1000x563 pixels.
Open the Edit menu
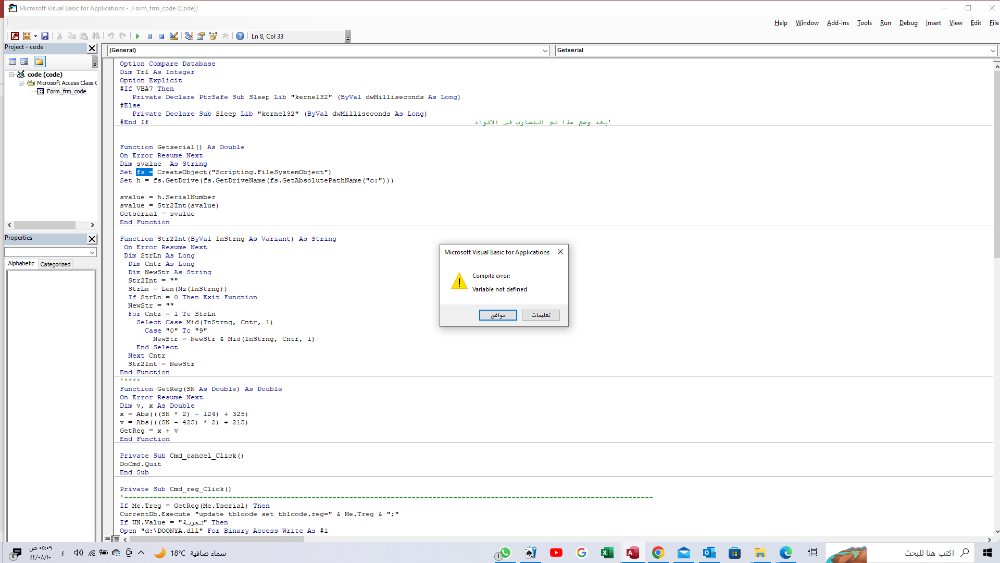[976, 23]
